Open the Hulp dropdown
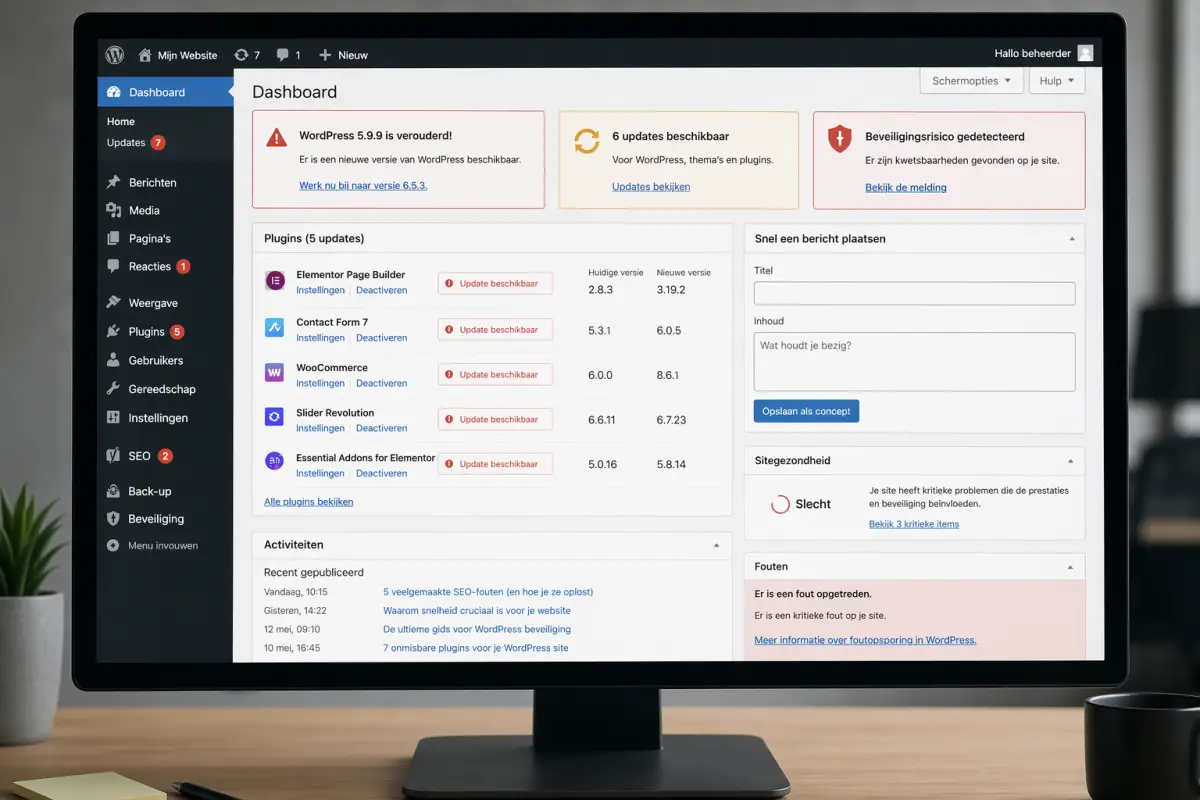Viewport: 1200px width, 800px height. pos(1057,81)
